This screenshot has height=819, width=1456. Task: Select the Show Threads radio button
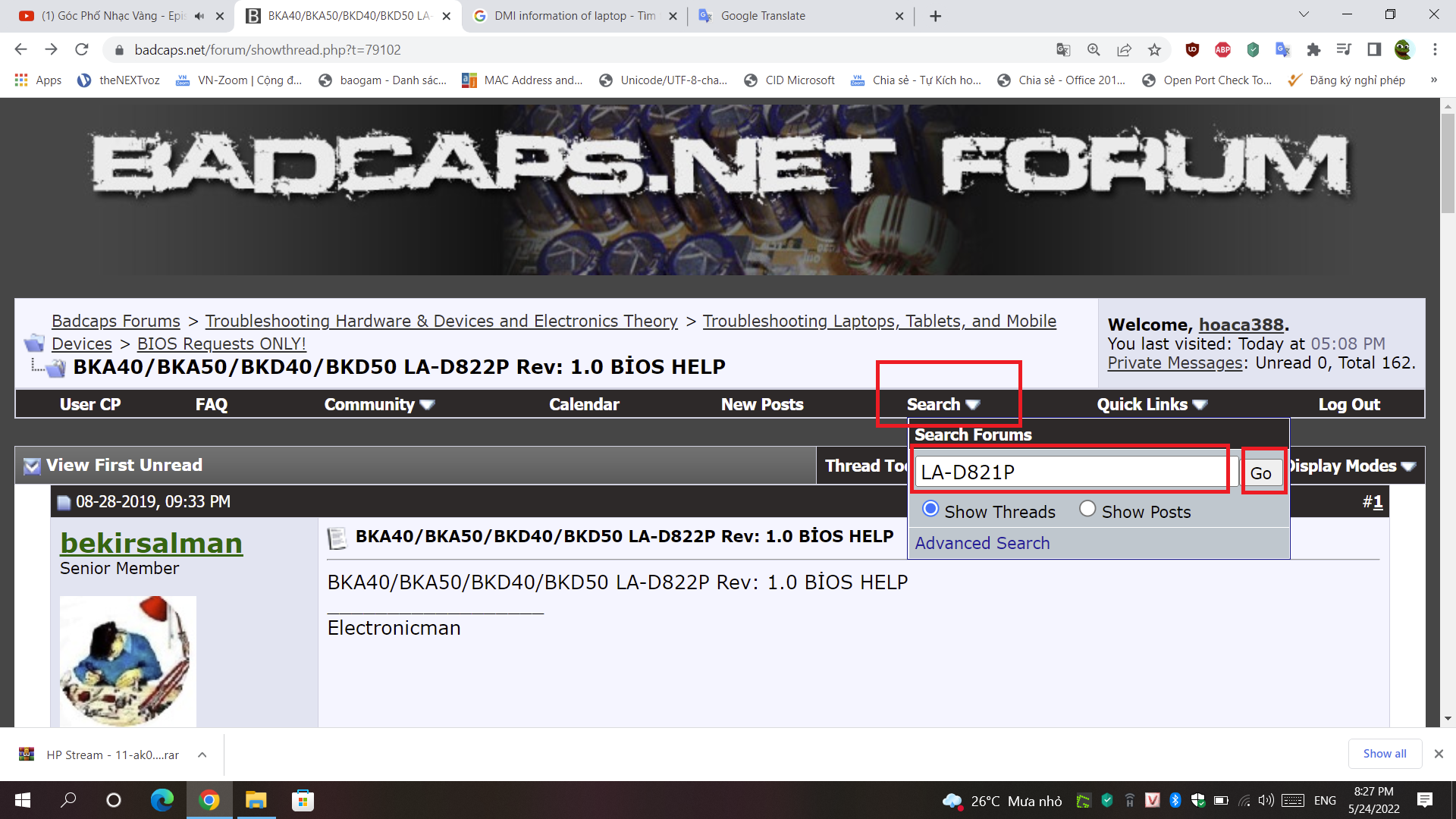pos(930,509)
